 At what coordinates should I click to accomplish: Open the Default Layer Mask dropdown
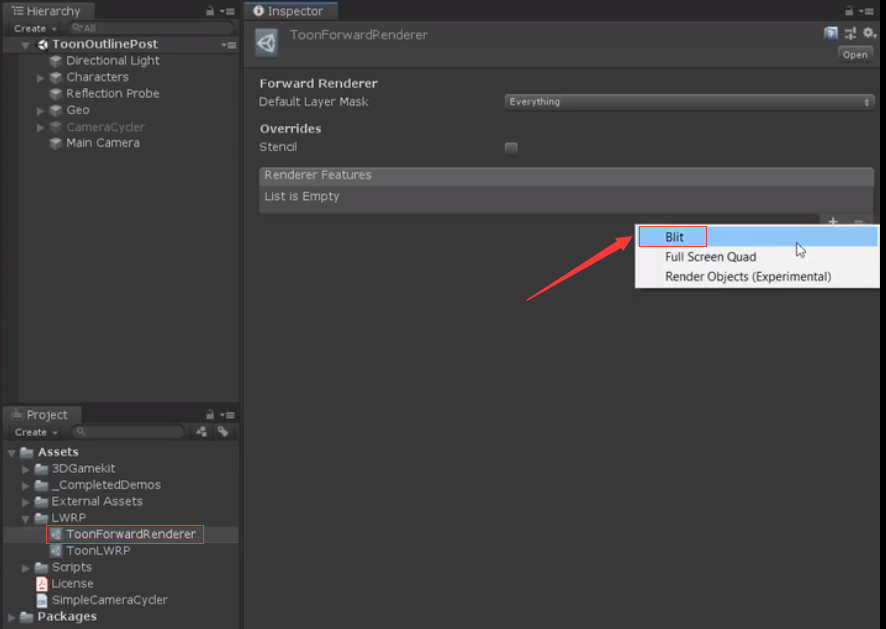point(689,102)
